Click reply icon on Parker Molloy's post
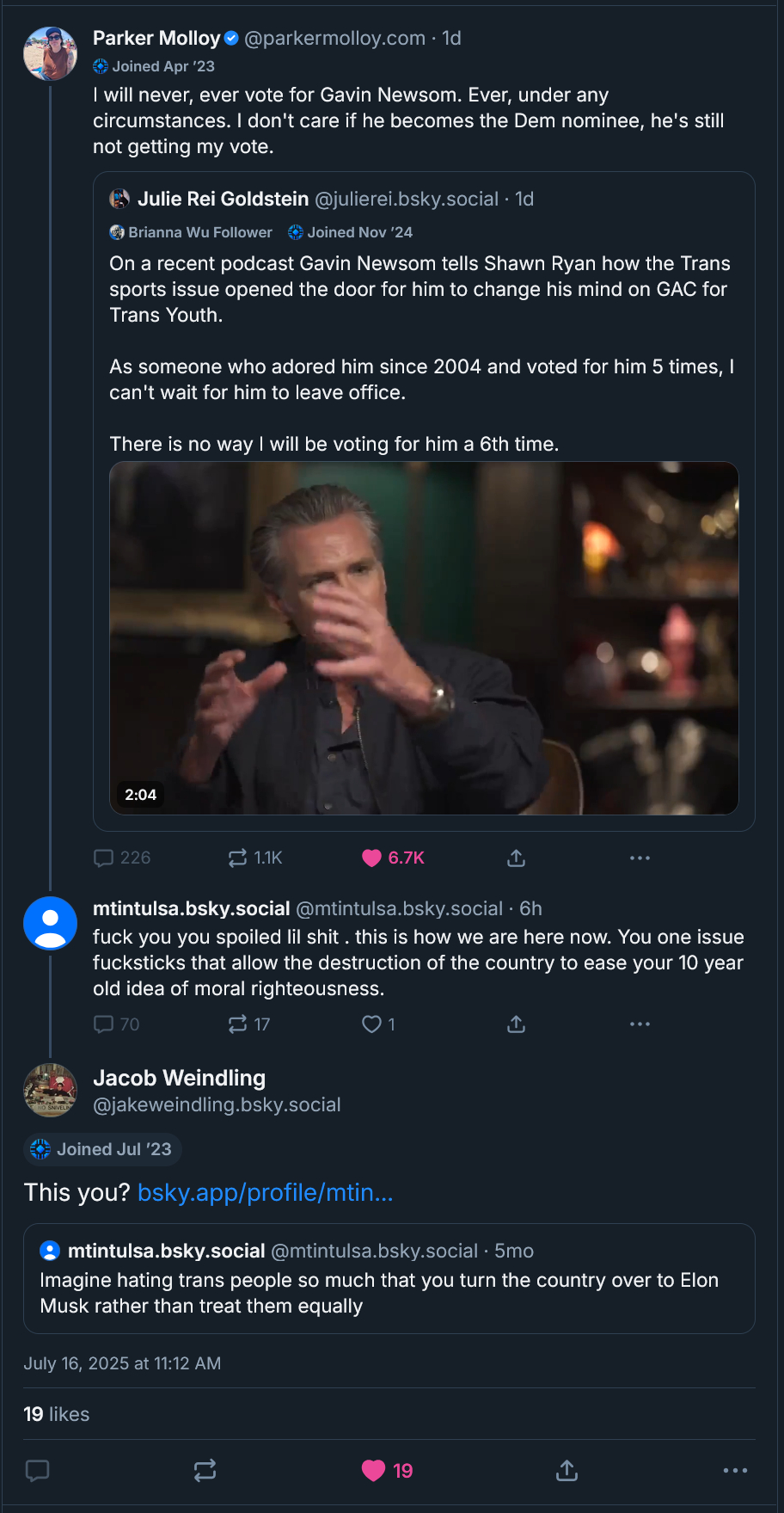Viewport: 784px width, 1513px height. [104, 858]
